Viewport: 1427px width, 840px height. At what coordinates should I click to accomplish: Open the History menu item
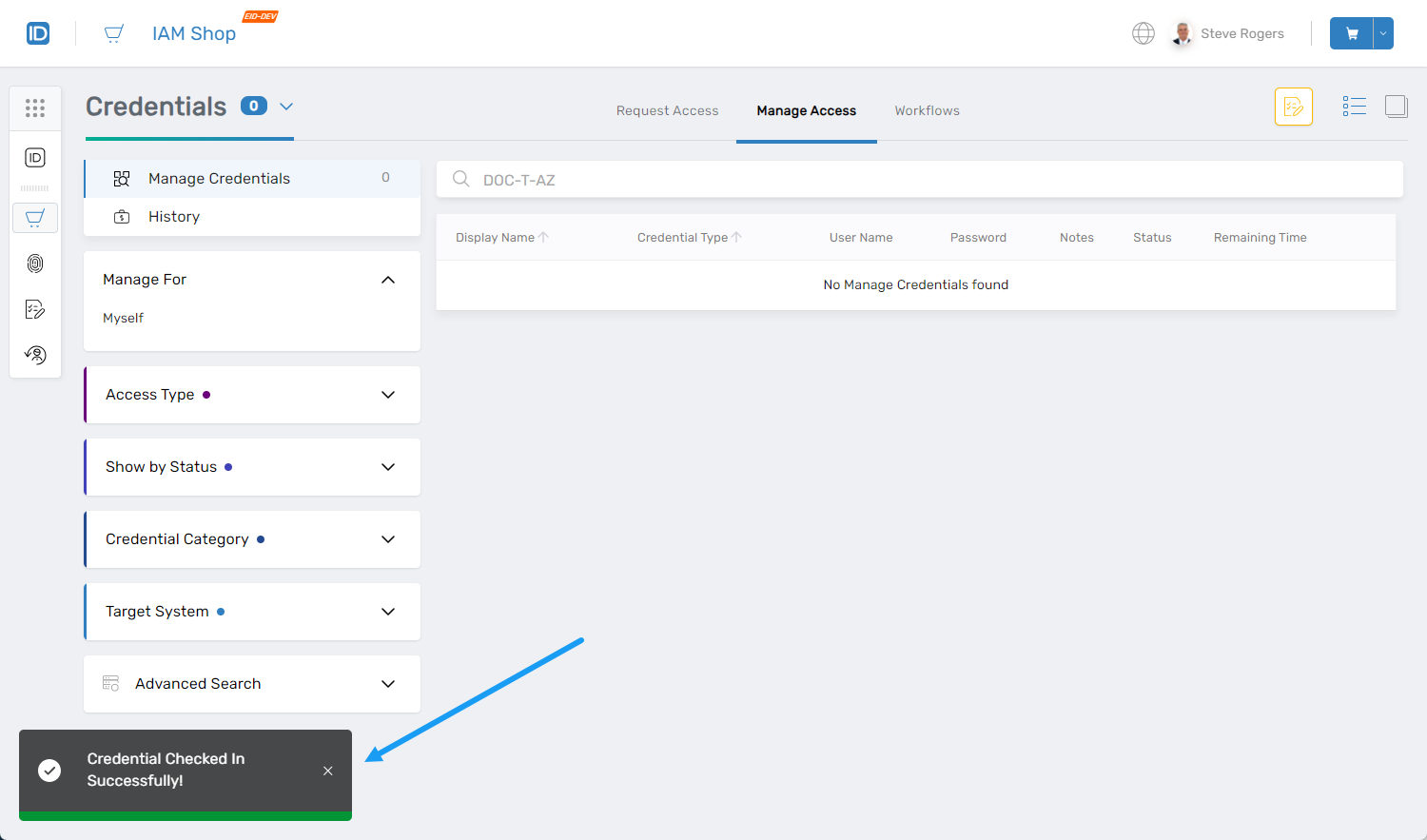pos(174,217)
